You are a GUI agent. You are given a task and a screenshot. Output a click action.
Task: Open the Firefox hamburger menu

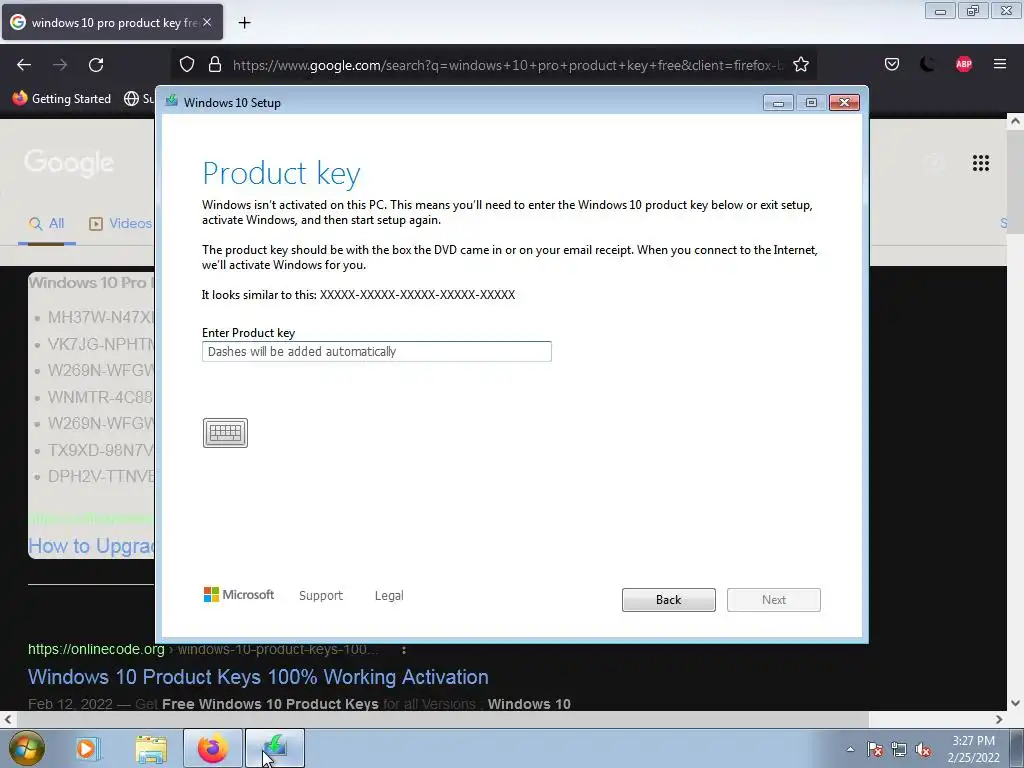(x=1000, y=64)
